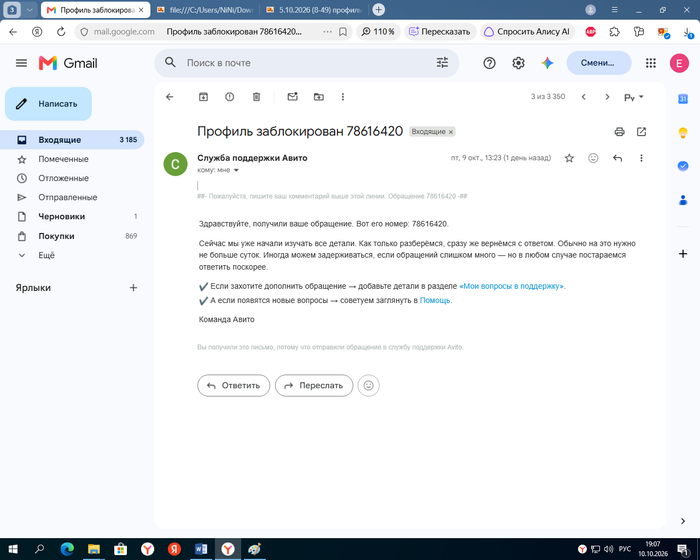Screen dimensions: 700x560
Task: Mark the email as unread
Action: [292, 96]
